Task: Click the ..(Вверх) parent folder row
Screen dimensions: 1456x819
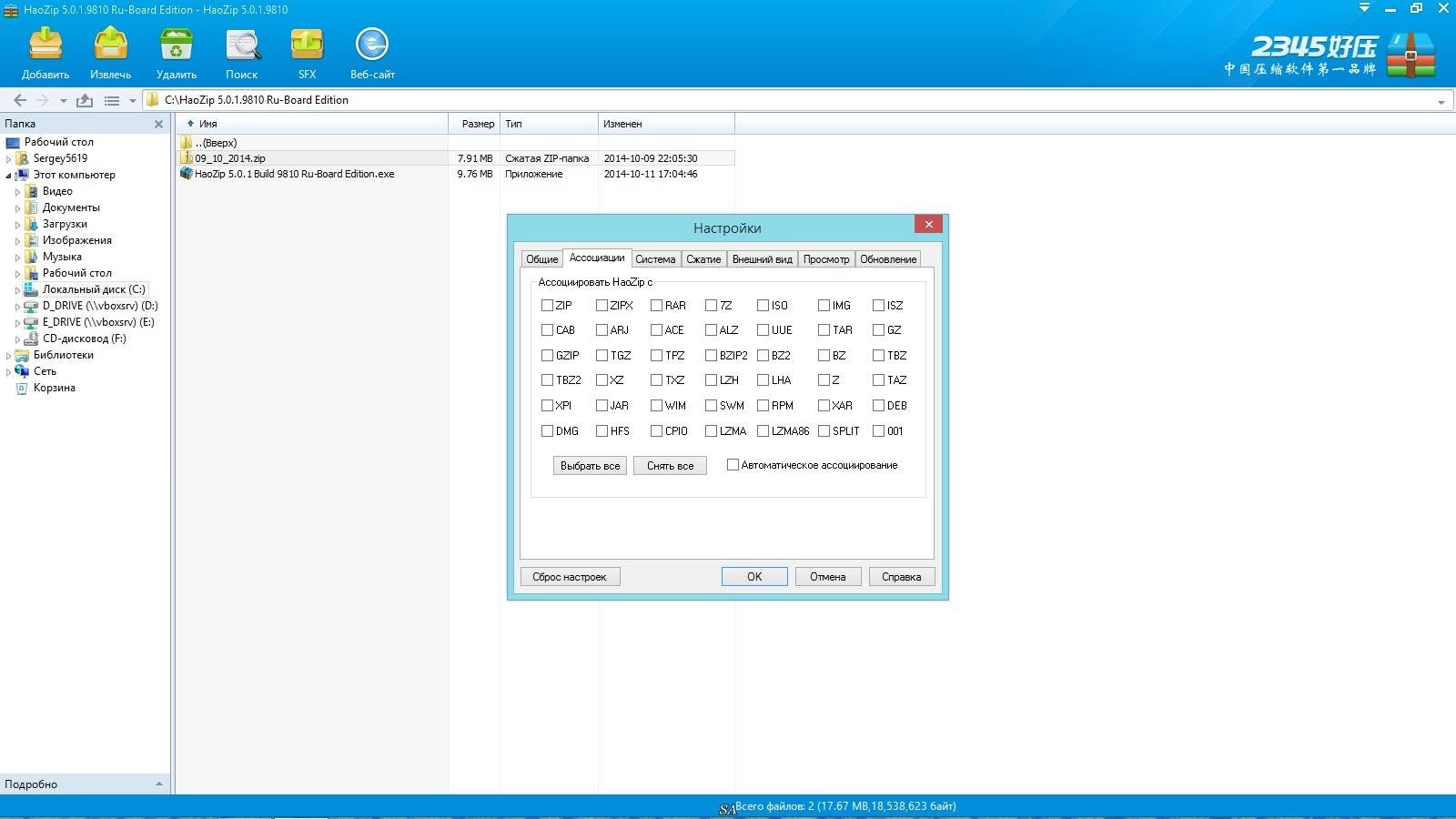Action: 216,143
